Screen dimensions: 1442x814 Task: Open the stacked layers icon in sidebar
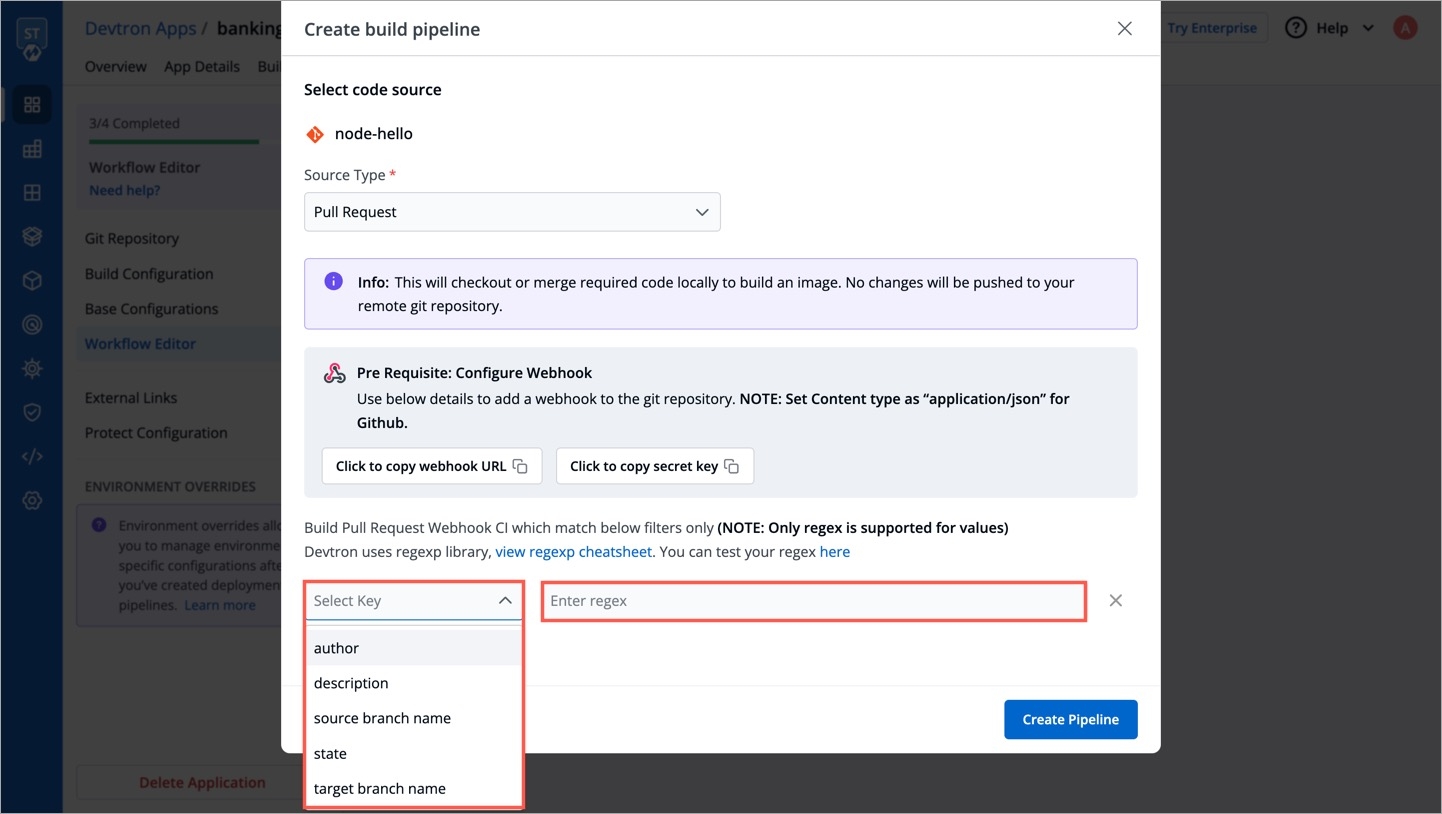coord(32,237)
